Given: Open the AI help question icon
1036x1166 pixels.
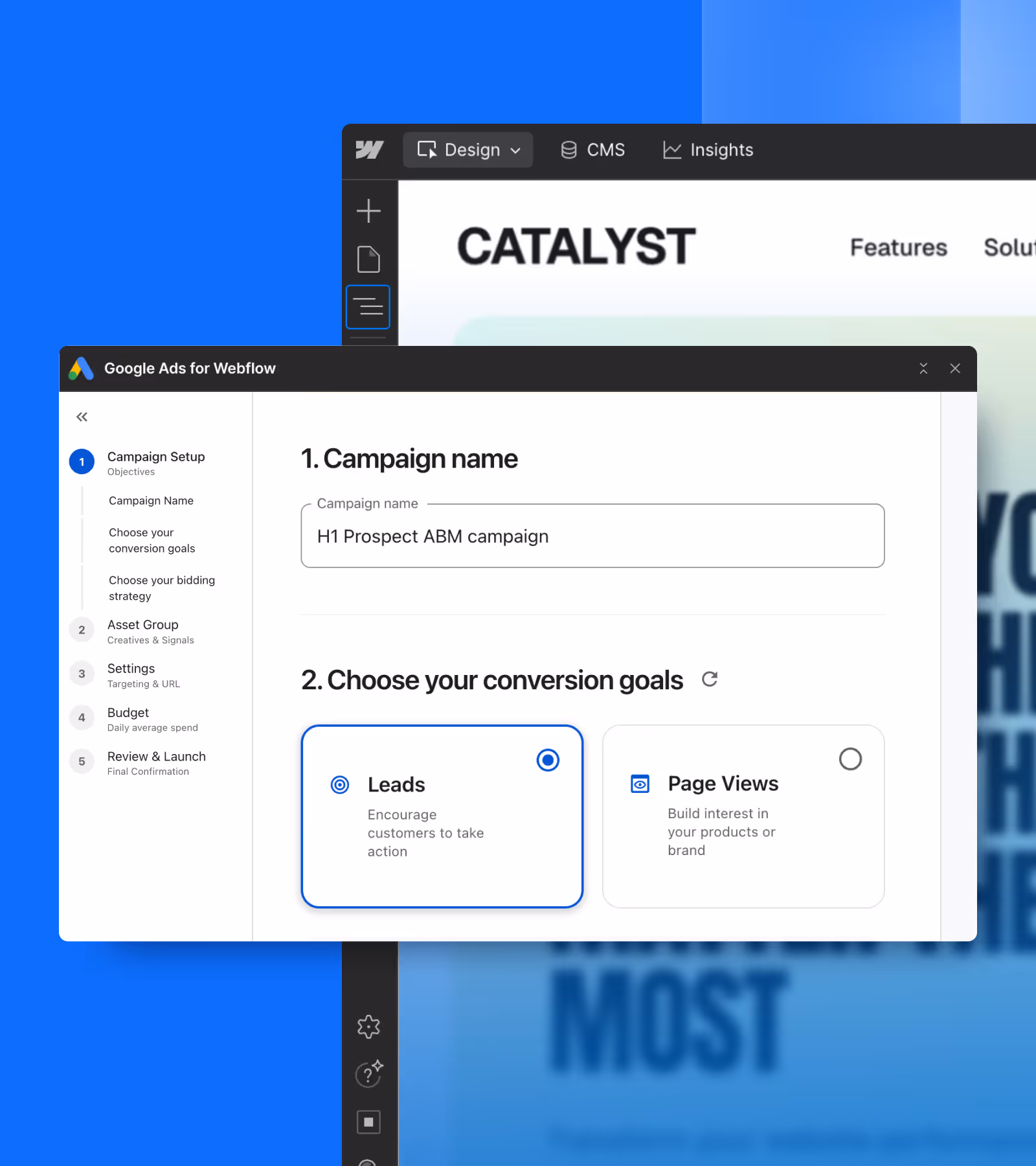Looking at the screenshot, I should click(368, 1075).
